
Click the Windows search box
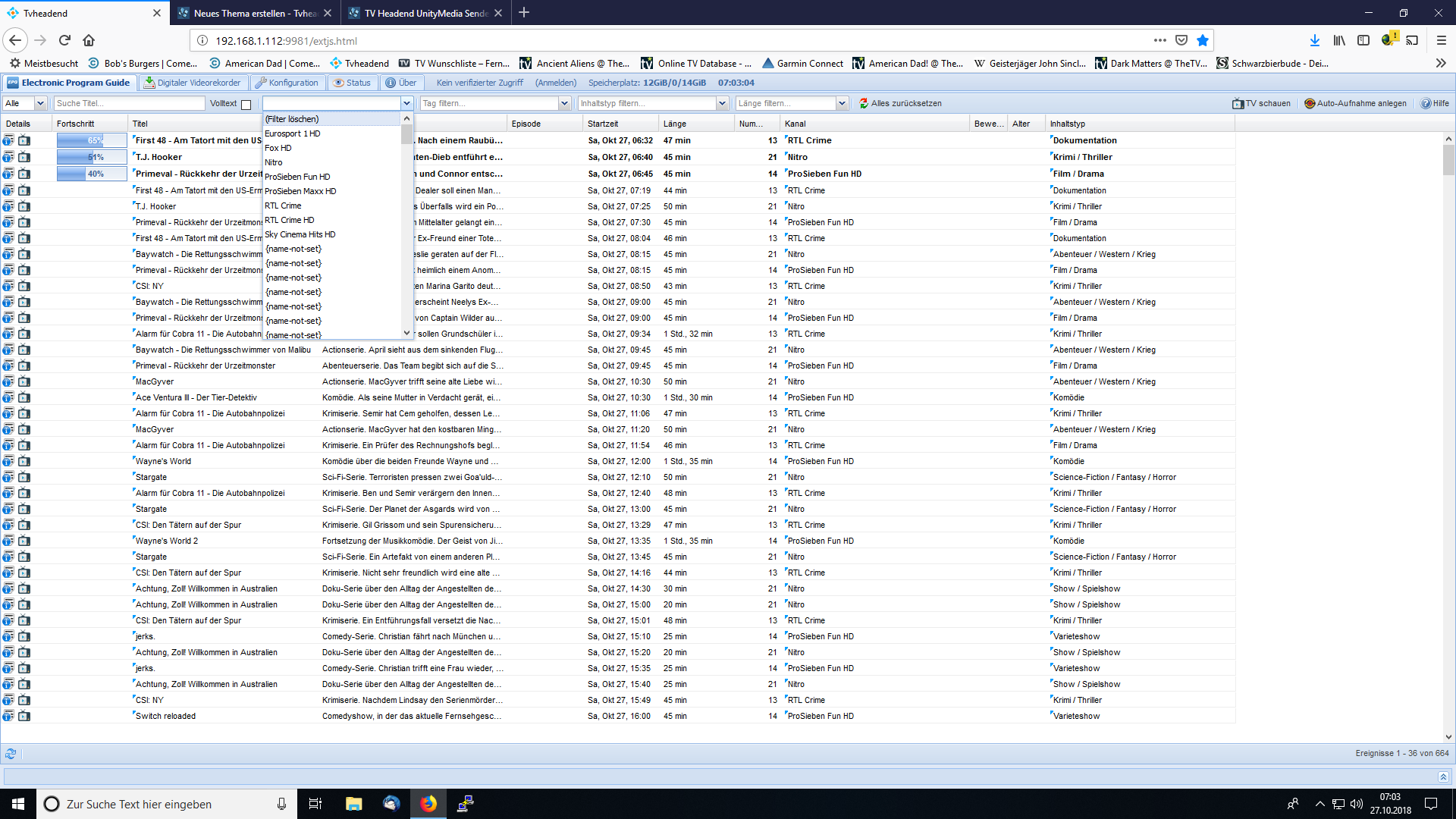click(167, 804)
